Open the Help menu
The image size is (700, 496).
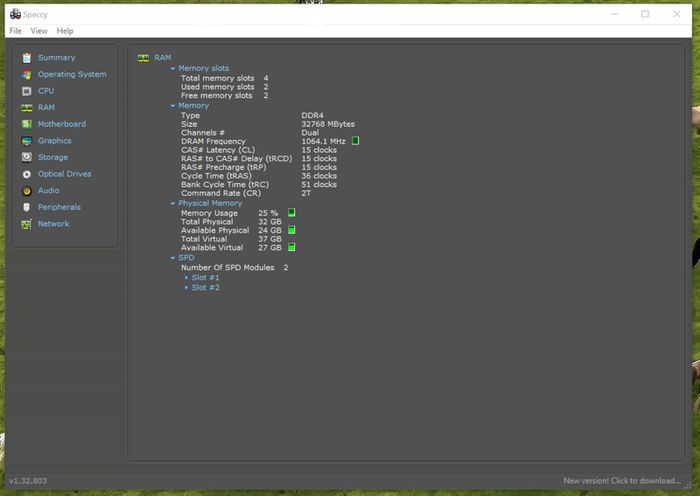65,31
